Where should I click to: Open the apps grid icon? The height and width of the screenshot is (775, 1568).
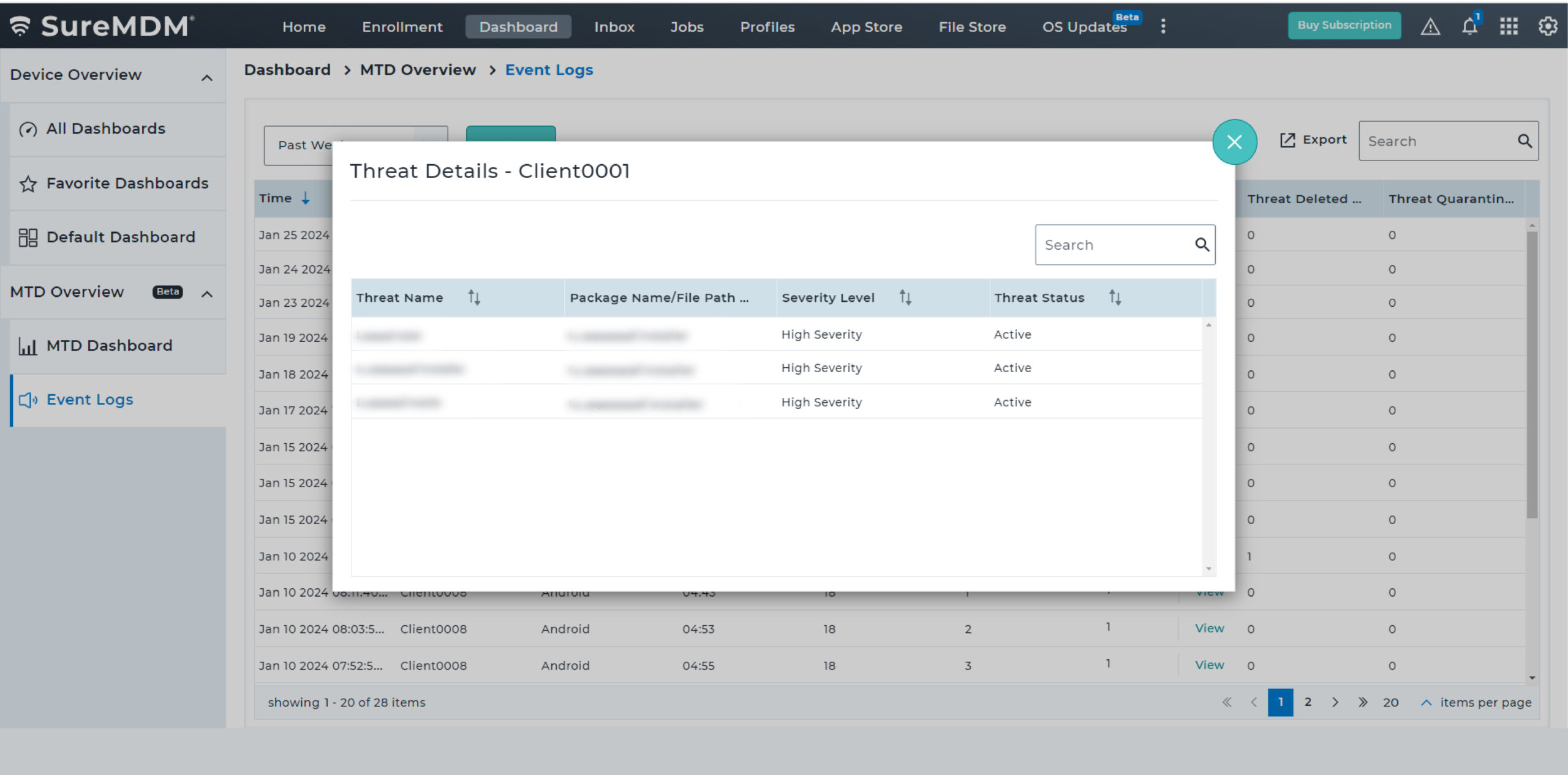point(1509,26)
